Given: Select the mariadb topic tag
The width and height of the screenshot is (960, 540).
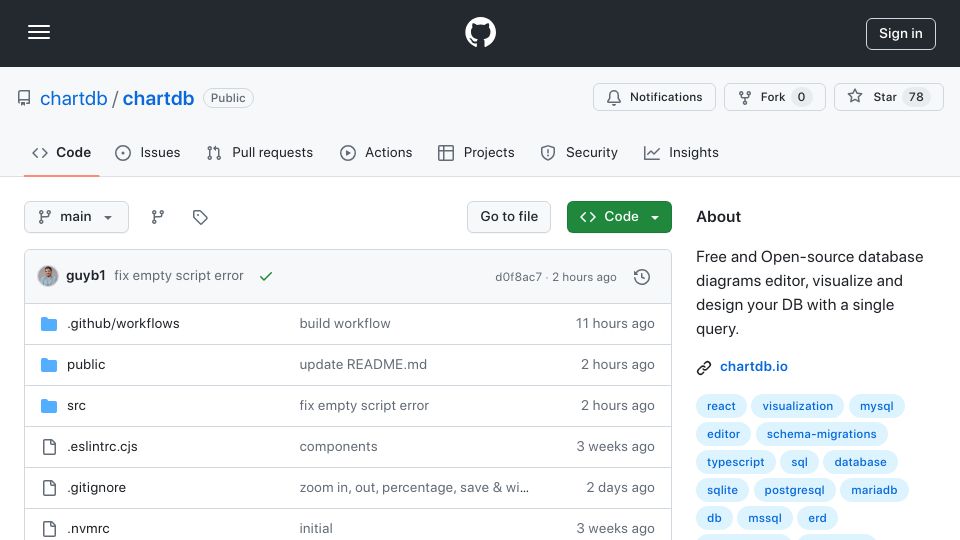Looking at the screenshot, I should click(x=874, y=490).
